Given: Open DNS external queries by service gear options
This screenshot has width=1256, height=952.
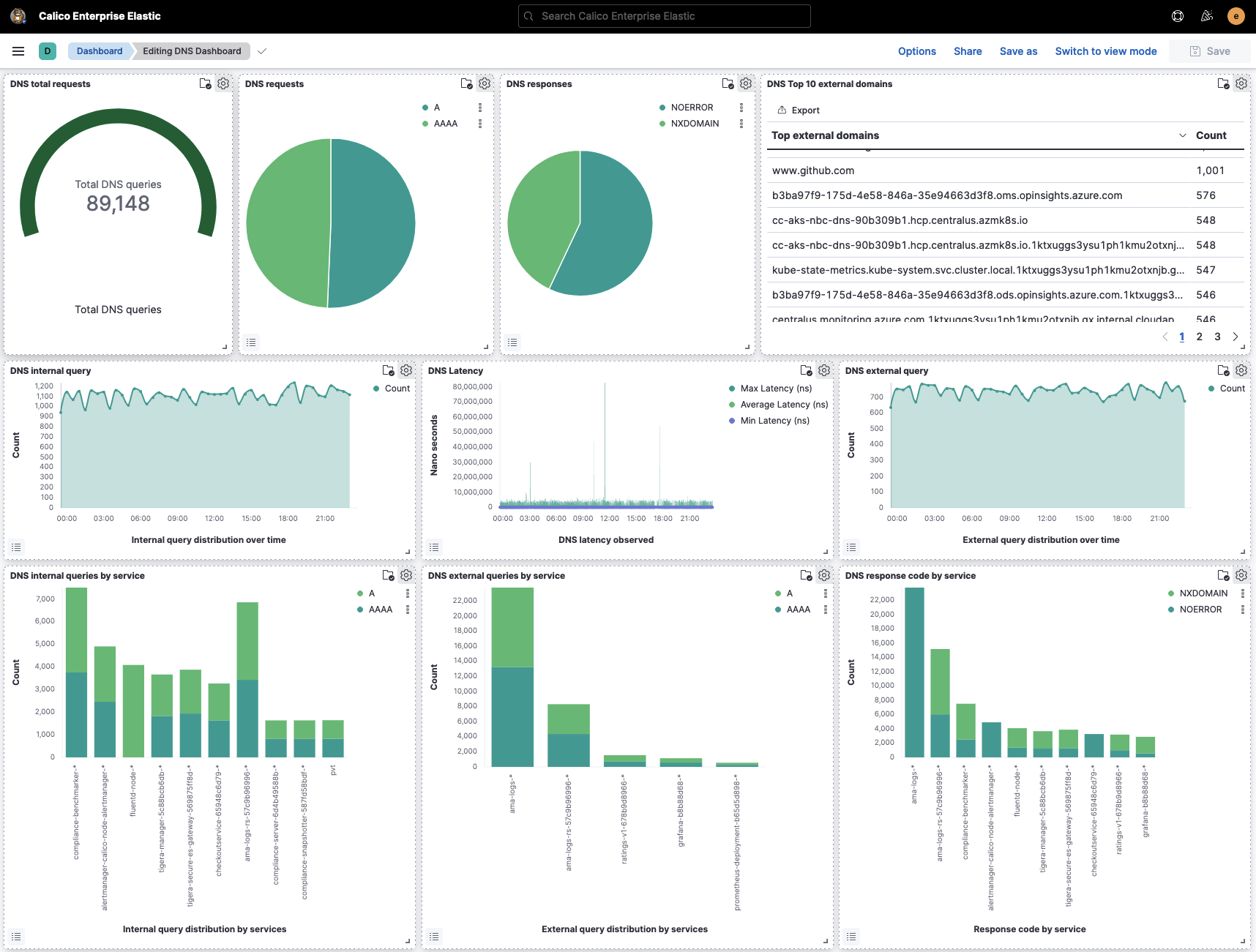Looking at the screenshot, I should (824, 575).
